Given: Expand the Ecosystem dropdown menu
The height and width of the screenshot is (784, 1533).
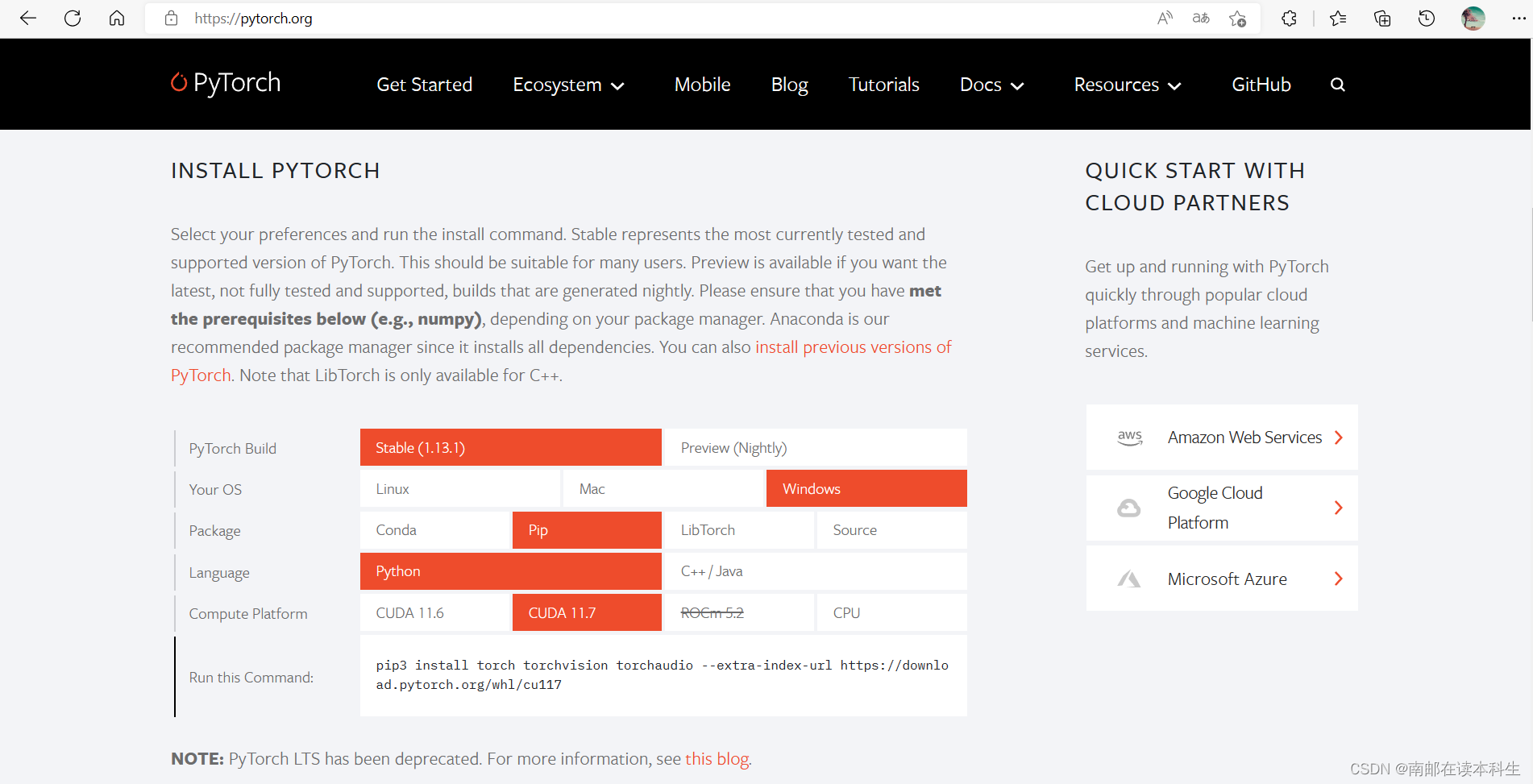Looking at the screenshot, I should 569,85.
